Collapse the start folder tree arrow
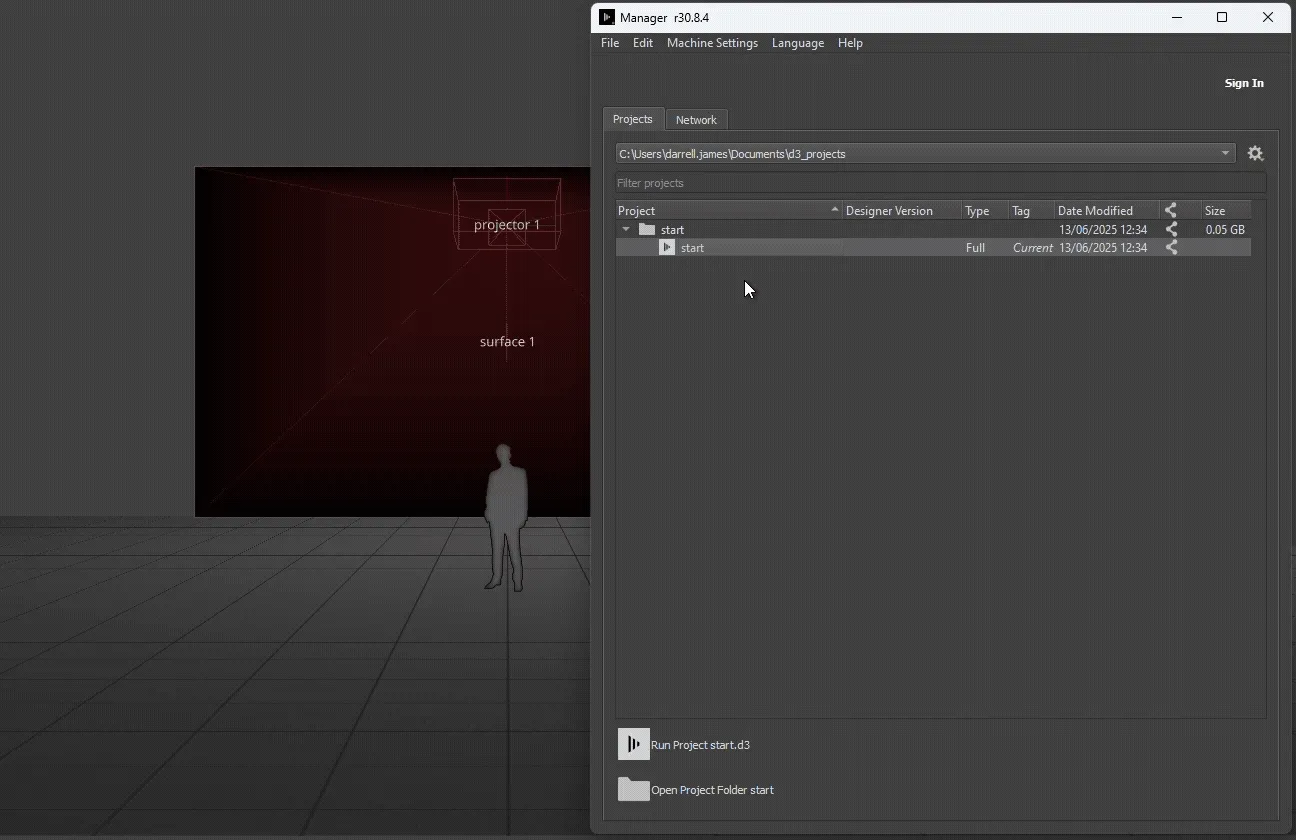 [x=626, y=229]
